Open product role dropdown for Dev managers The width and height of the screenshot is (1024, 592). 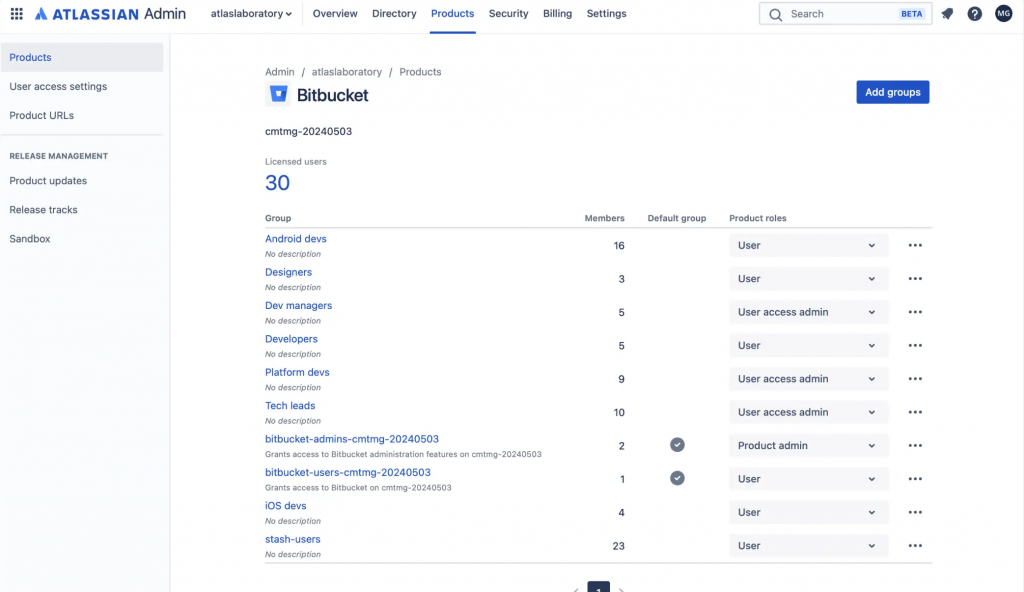pos(808,312)
